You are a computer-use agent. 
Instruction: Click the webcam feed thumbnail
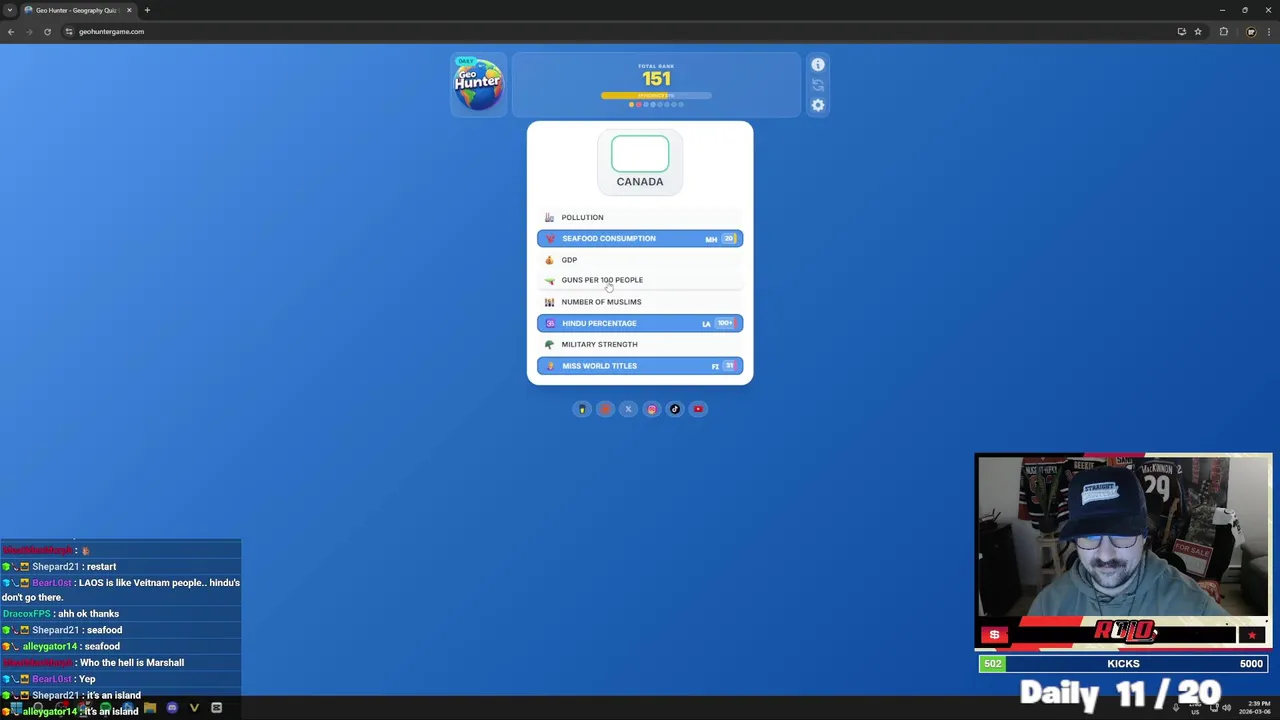point(1123,538)
